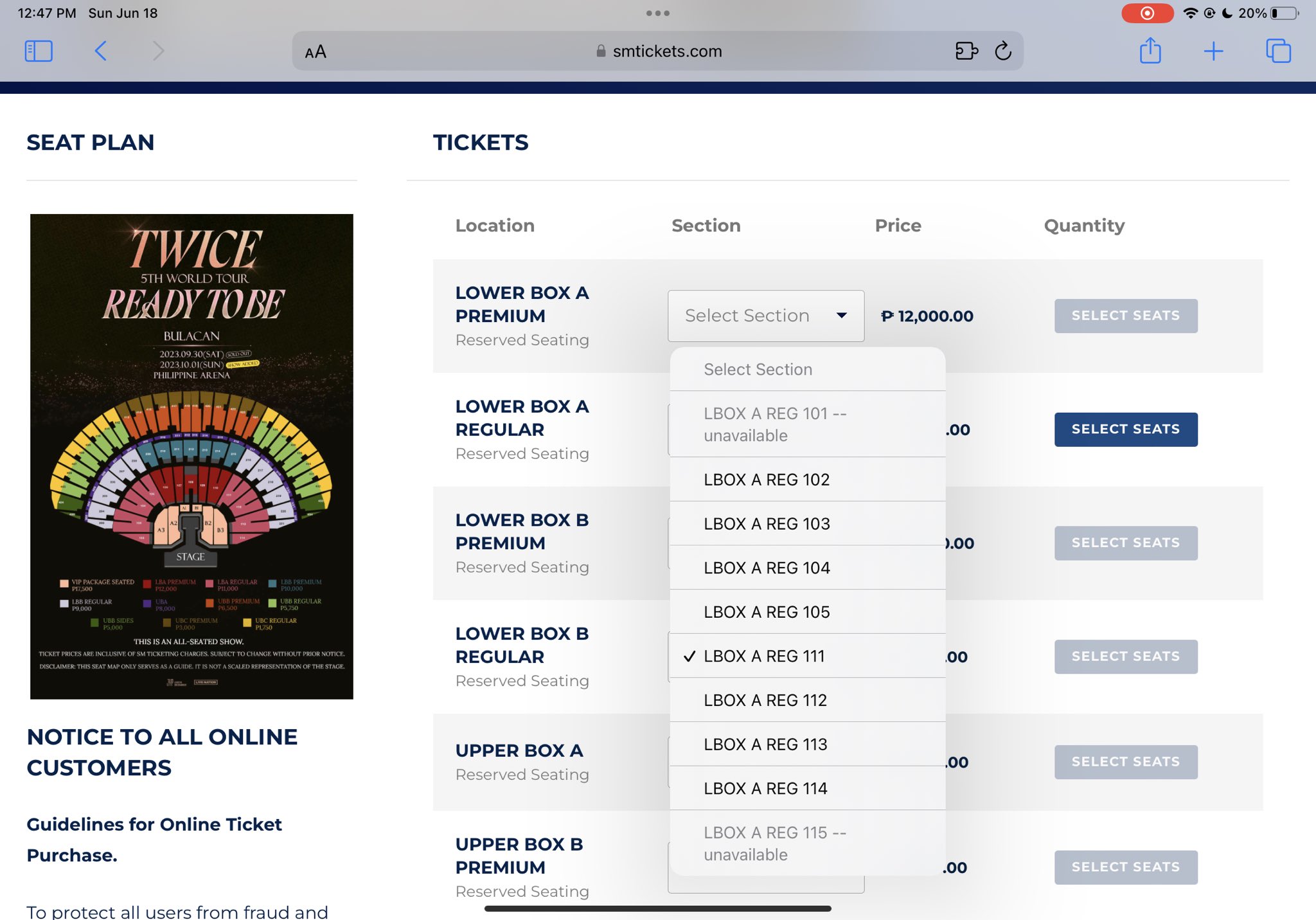Choose LBOX A REG 105 option
This screenshot has width=1316, height=920.
(767, 612)
